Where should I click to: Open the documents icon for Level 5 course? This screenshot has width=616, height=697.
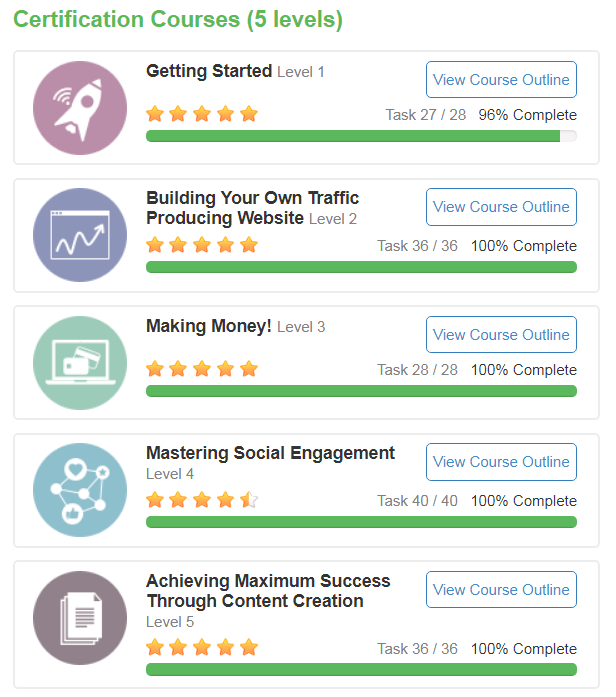pos(80,618)
